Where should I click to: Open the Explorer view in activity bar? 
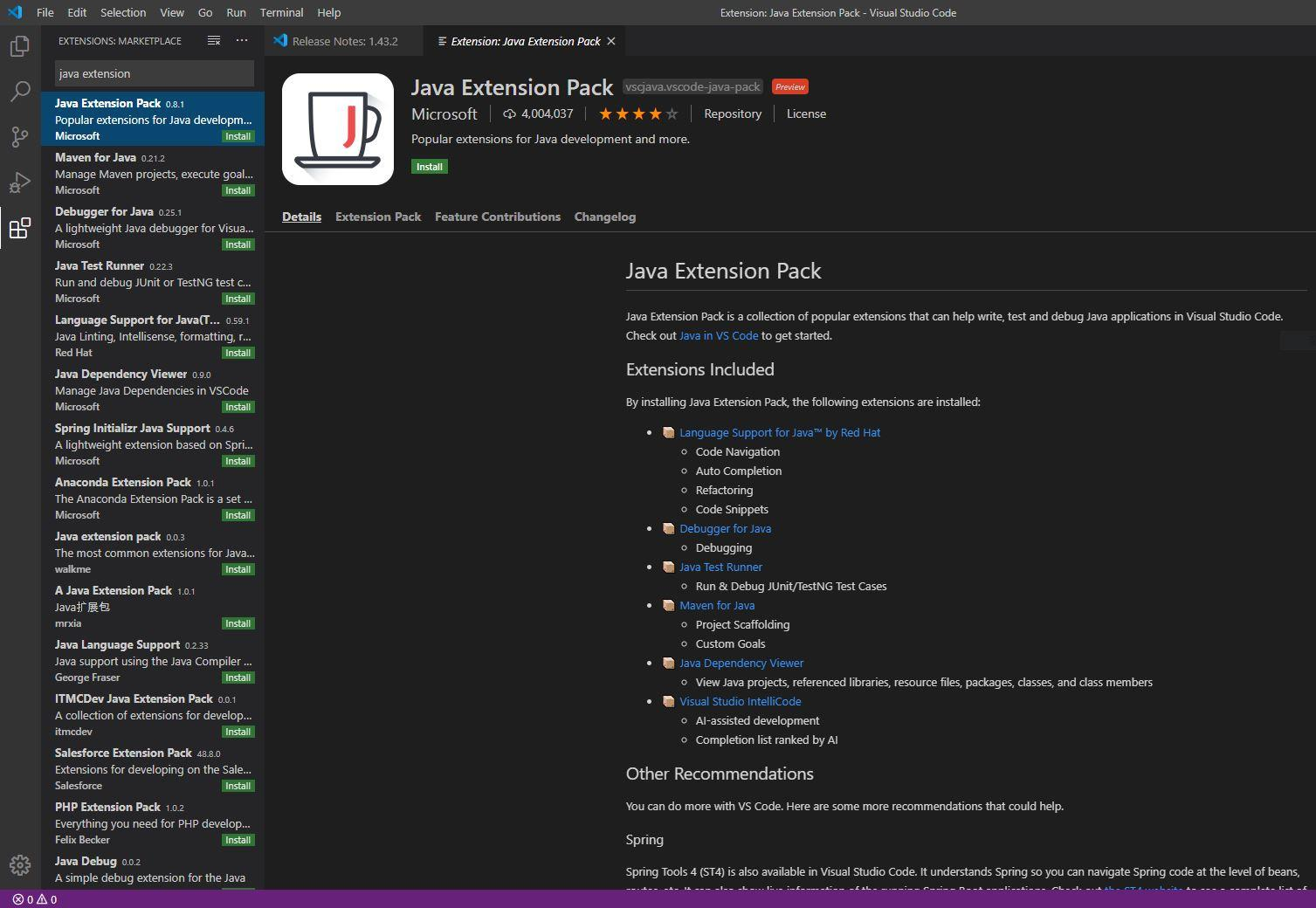click(20, 46)
